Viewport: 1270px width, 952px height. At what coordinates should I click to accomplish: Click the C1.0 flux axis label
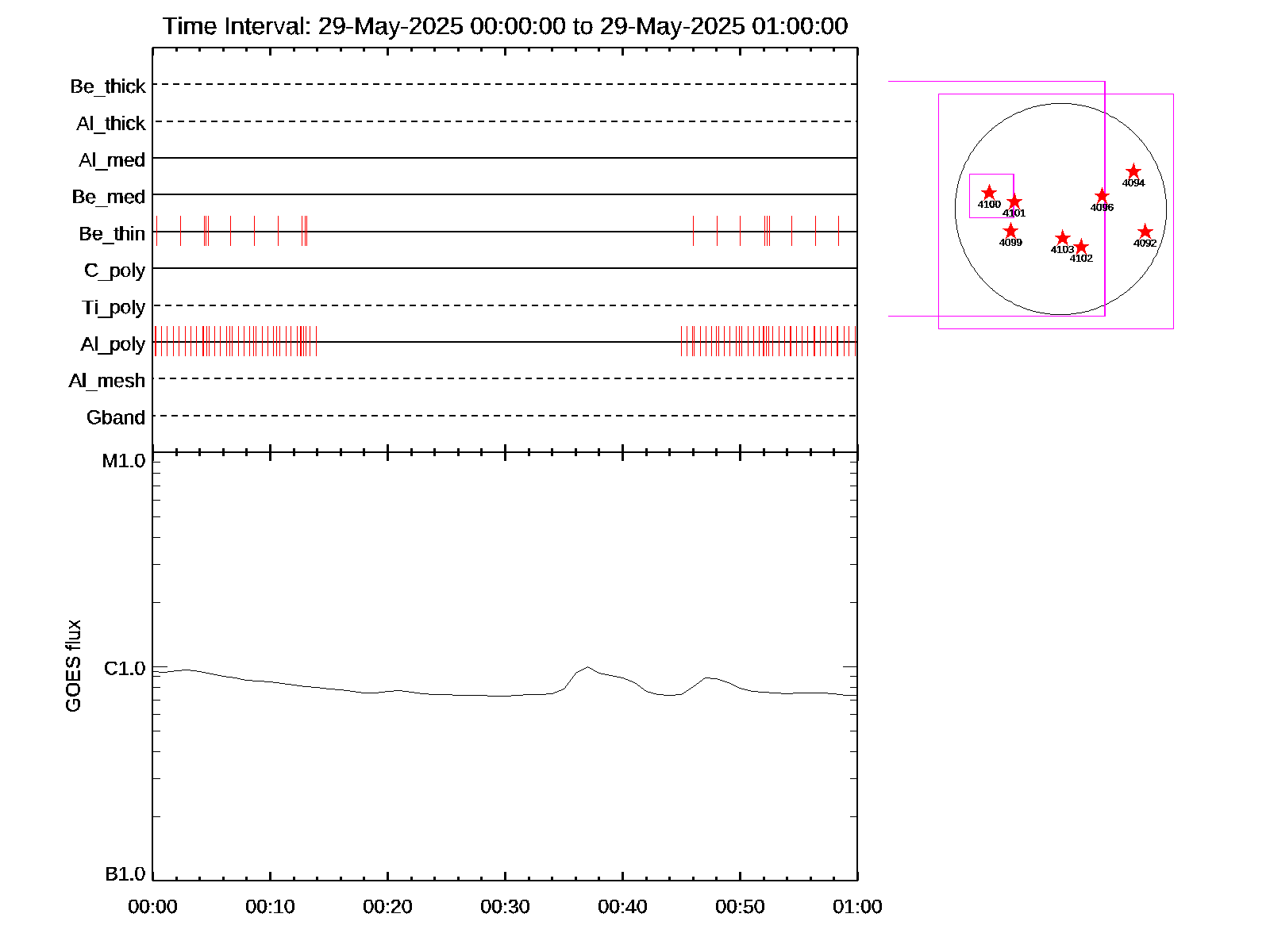(125, 669)
